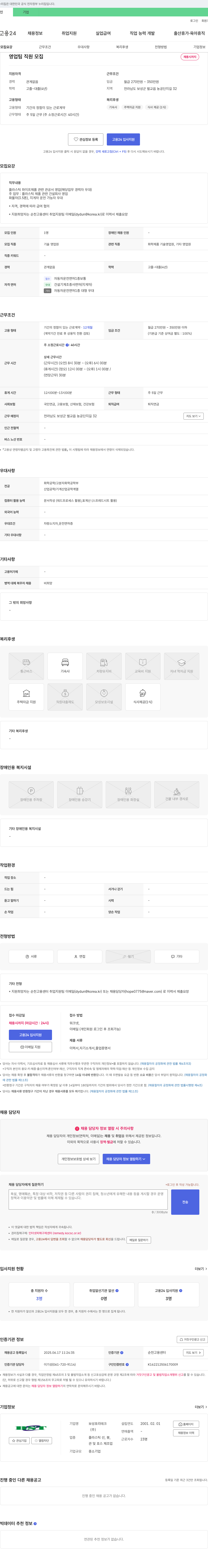This screenshot has width=208, height=1568.
Task: Jump to the 우대사항 section tab
Action: coord(84,47)
